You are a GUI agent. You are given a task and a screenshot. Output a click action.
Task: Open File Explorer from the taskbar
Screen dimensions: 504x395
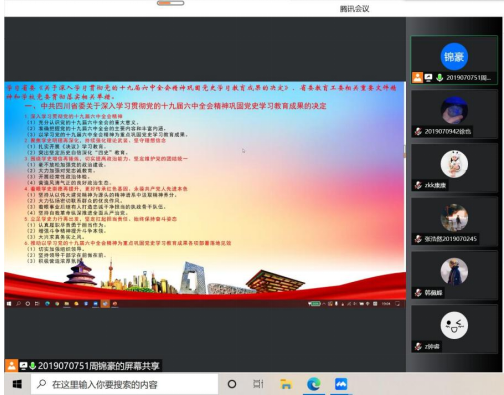(x=286, y=384)
